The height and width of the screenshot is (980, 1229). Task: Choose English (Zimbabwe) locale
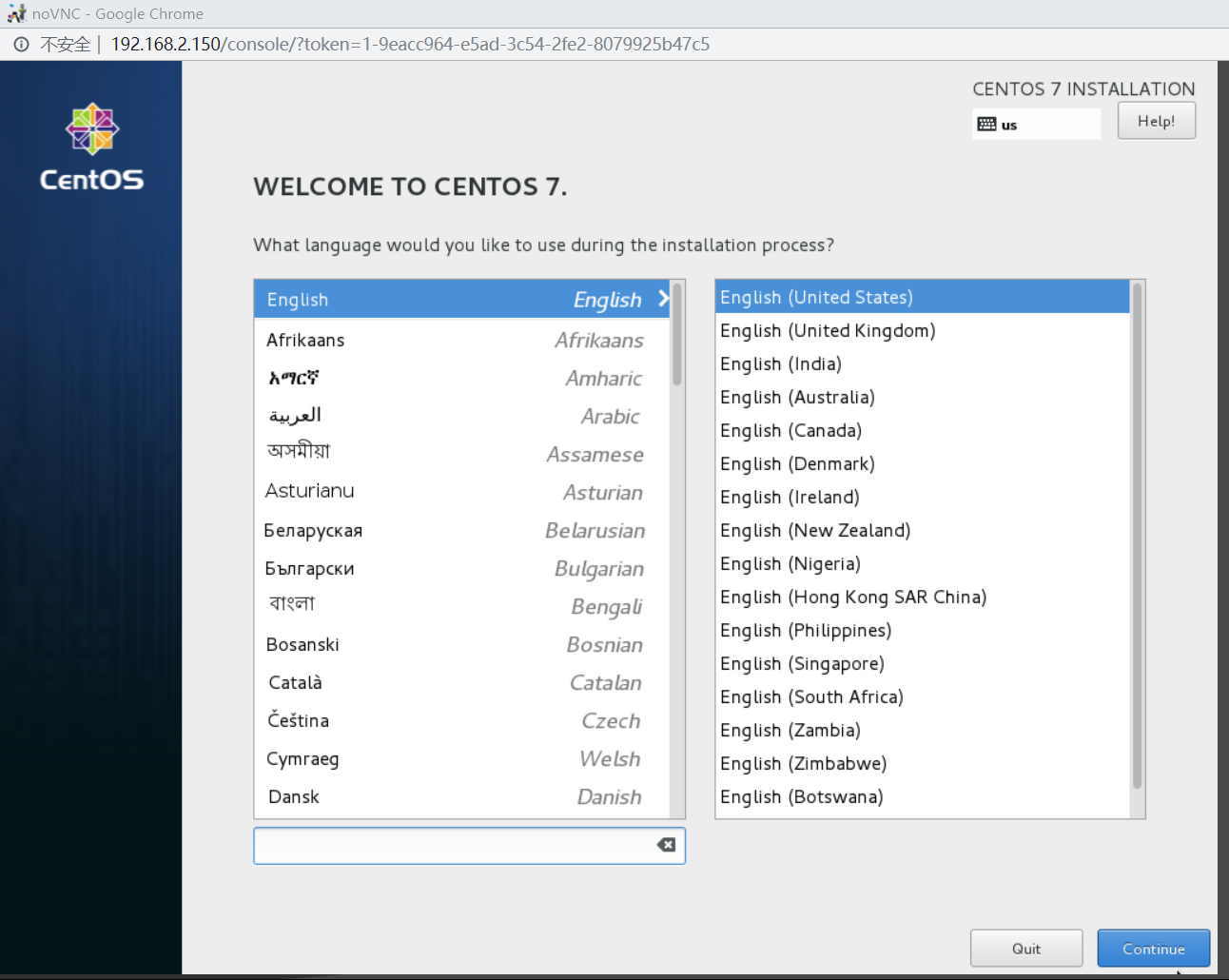923,763
